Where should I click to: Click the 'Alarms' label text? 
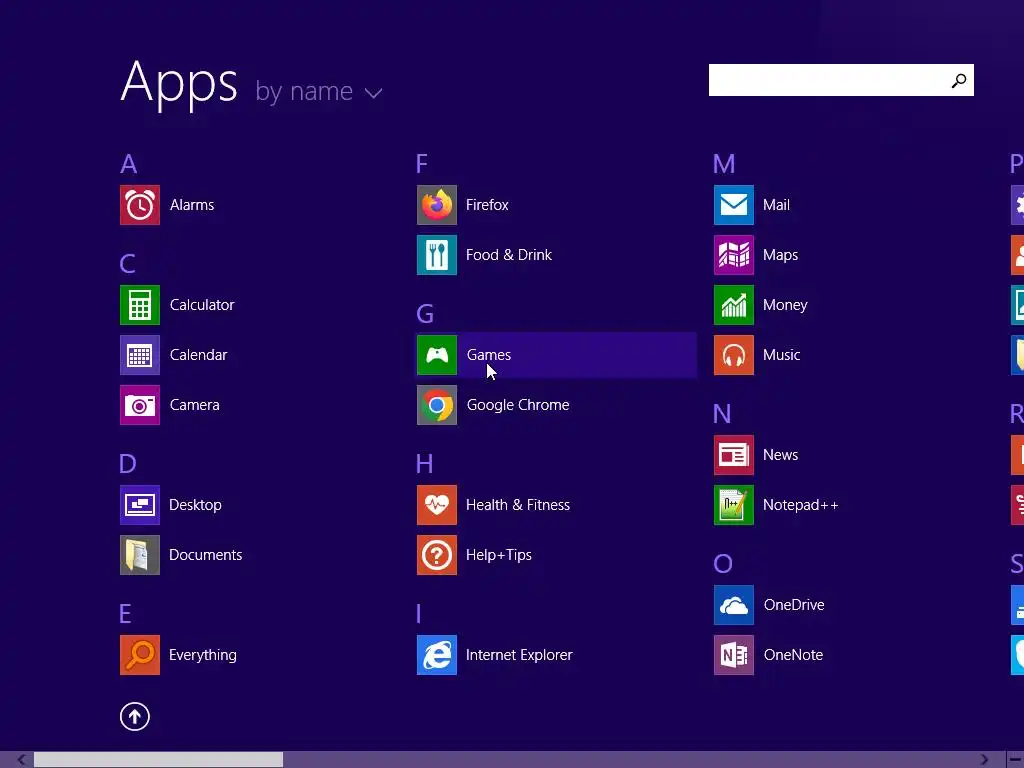[x=192, y=205]
